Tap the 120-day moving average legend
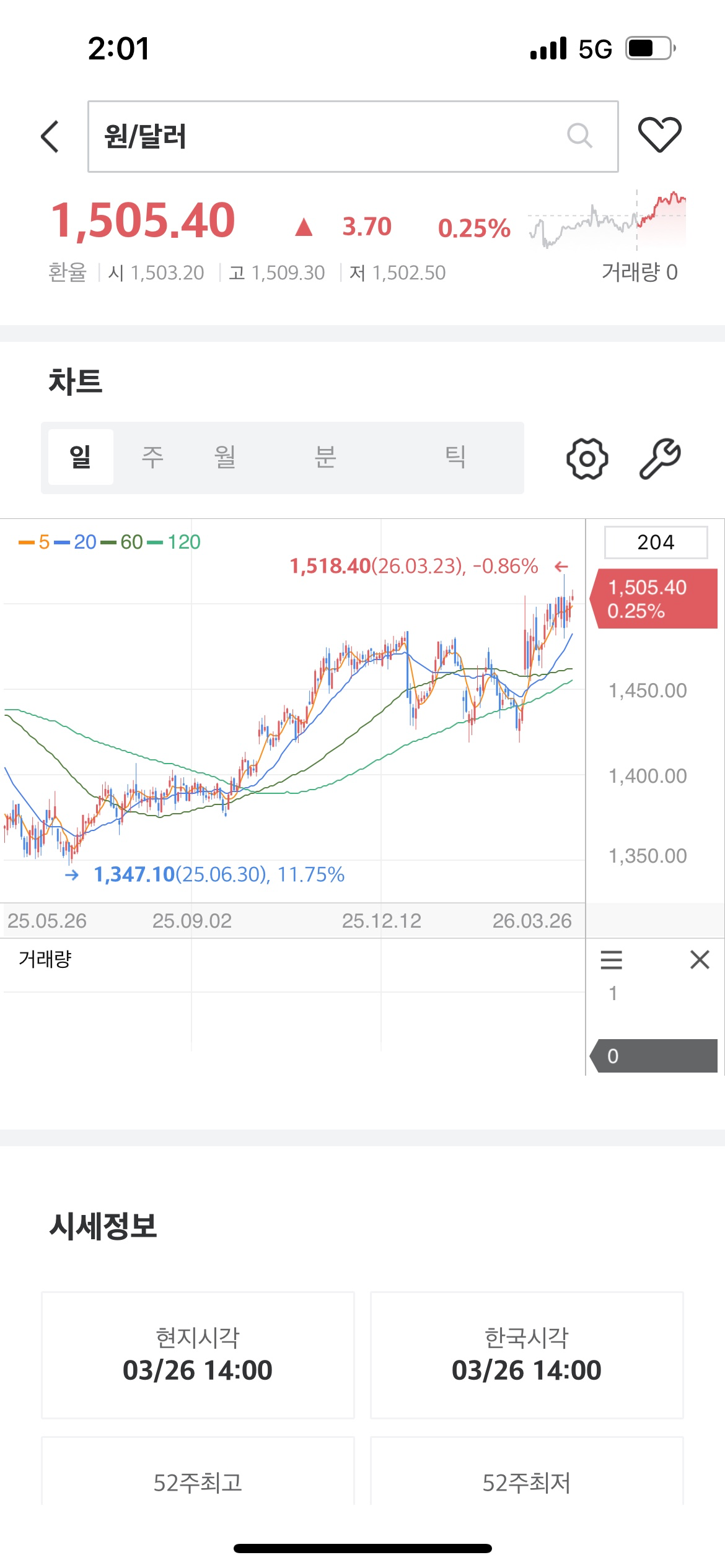Screen dimensions: 725x1568 pos(175,542)
